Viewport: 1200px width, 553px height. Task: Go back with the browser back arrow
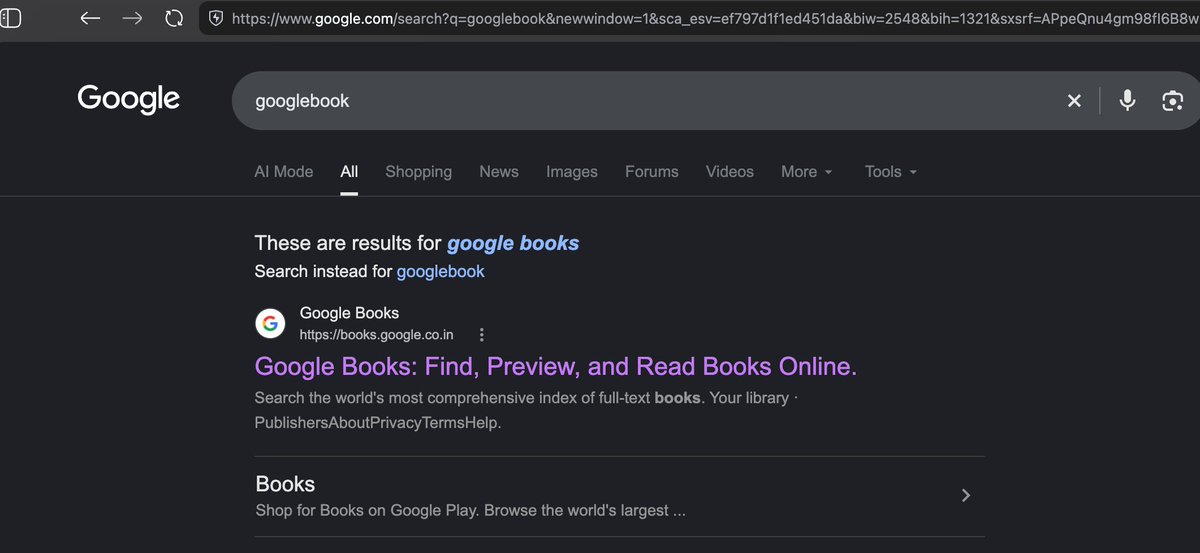pyautogui.click(x=90, y=18)
